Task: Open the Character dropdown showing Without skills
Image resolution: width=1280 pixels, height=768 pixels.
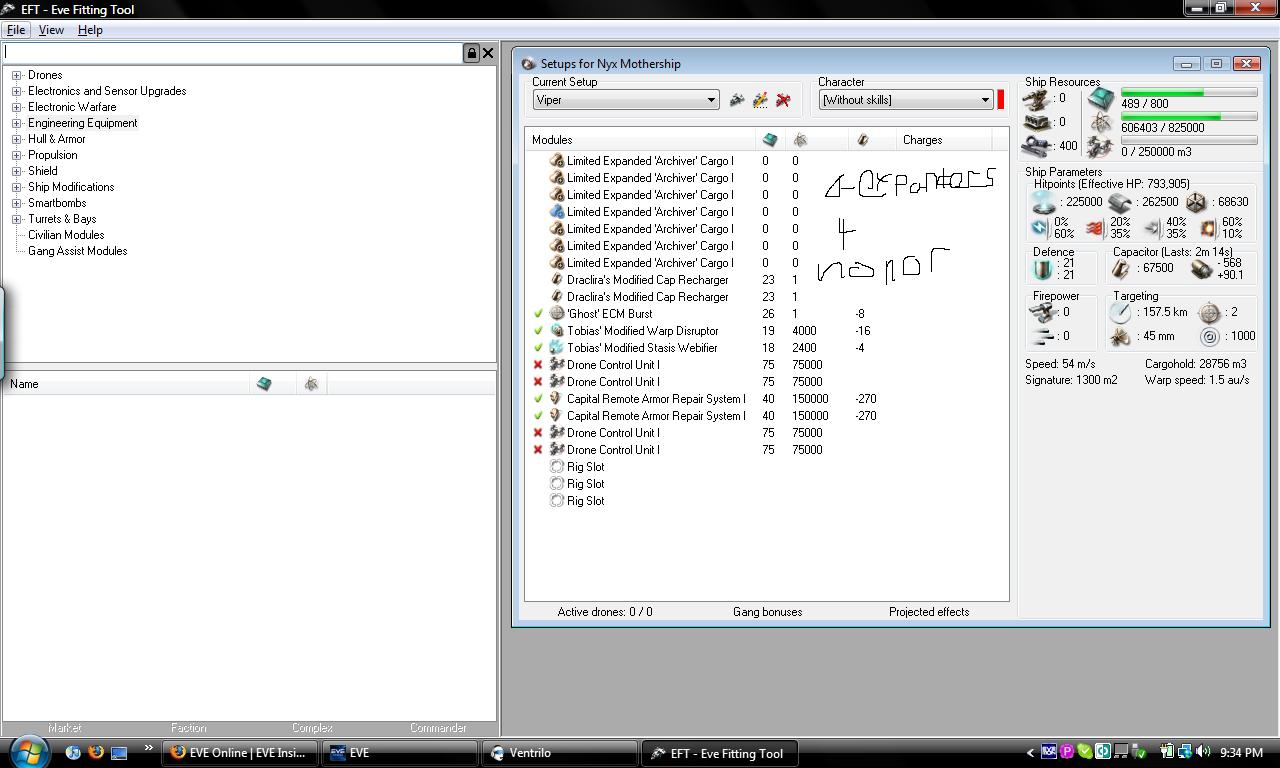Action: point(906,100)
